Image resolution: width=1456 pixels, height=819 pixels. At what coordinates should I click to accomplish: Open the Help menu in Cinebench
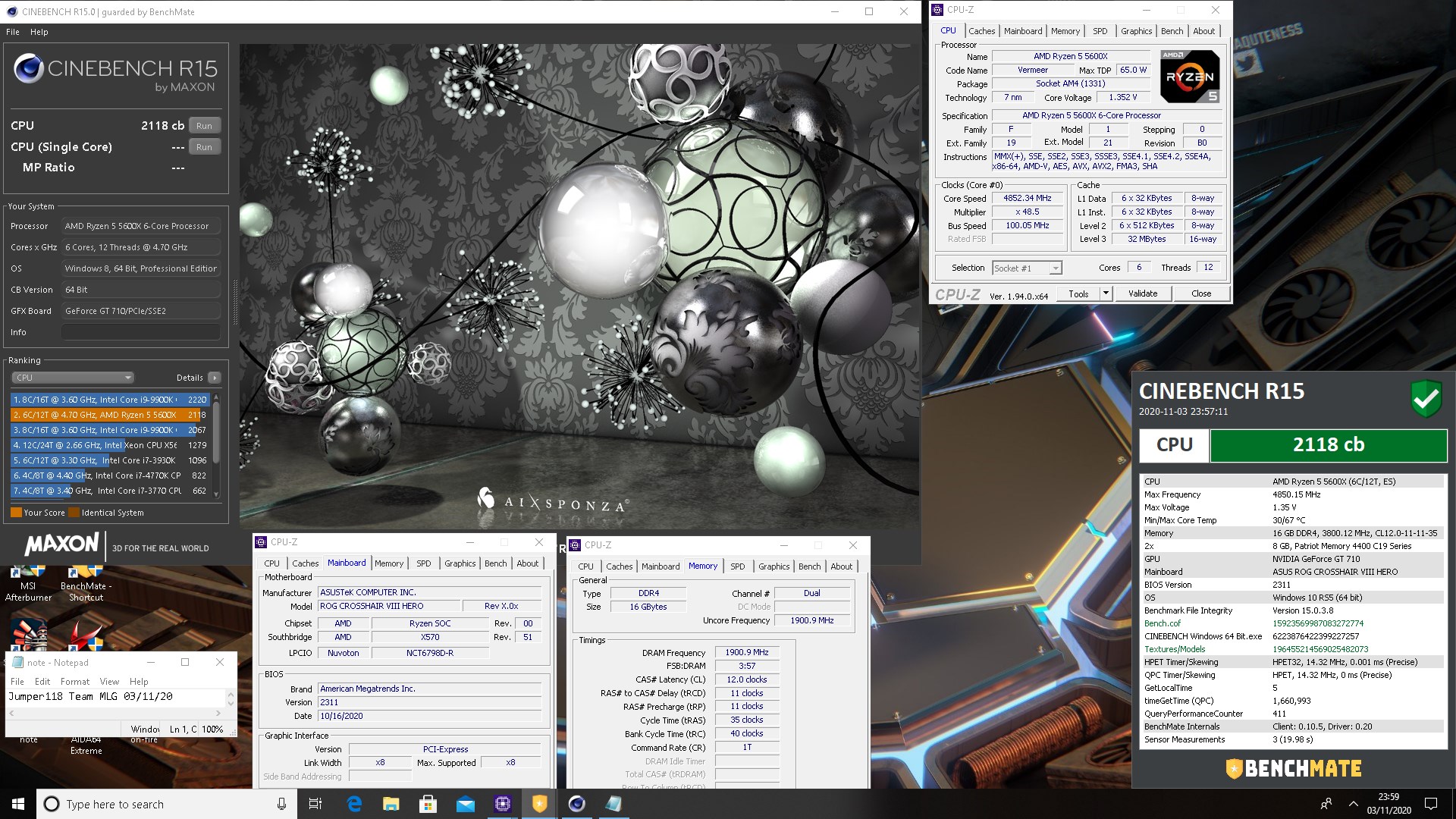39,32
